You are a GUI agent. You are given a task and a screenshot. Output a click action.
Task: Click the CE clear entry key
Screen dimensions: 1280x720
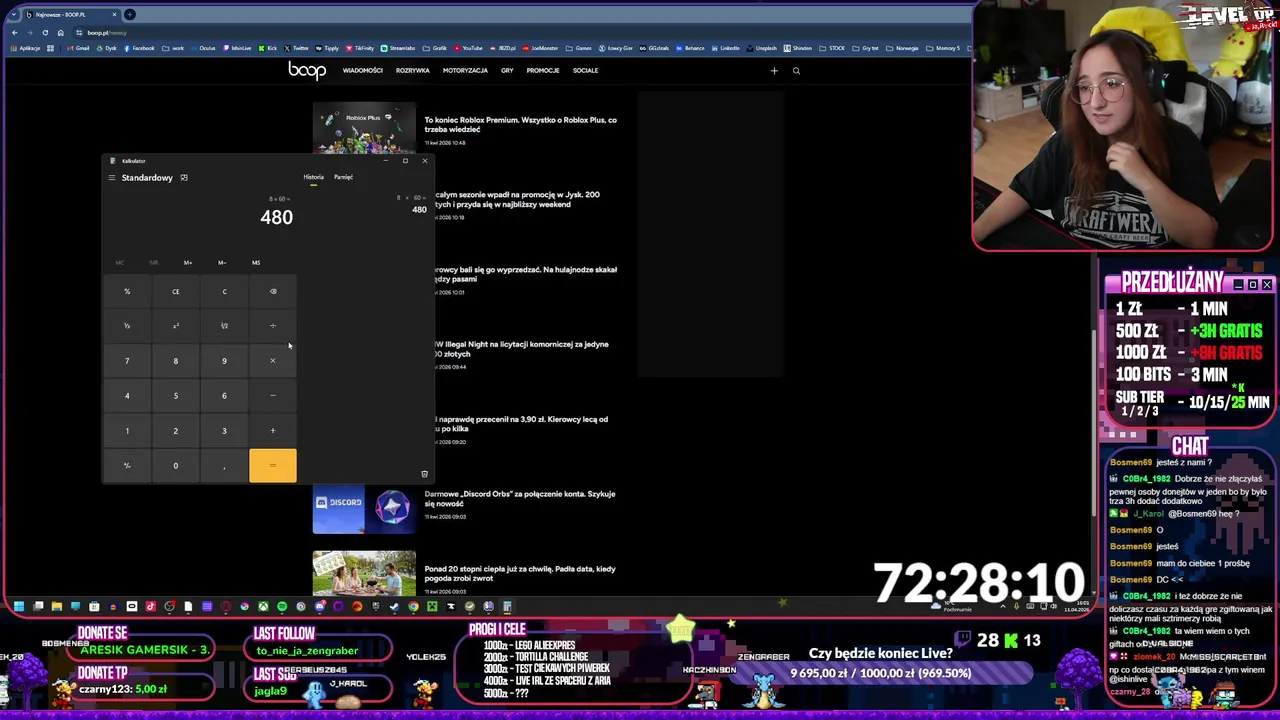pyautogui.click(x=175, y=292)
